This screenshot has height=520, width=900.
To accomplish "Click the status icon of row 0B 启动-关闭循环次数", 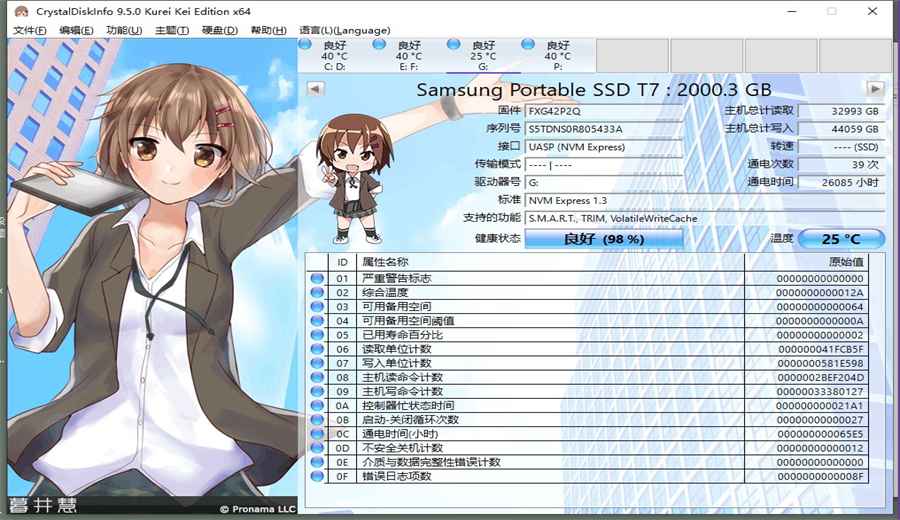I will click(317, 420).
